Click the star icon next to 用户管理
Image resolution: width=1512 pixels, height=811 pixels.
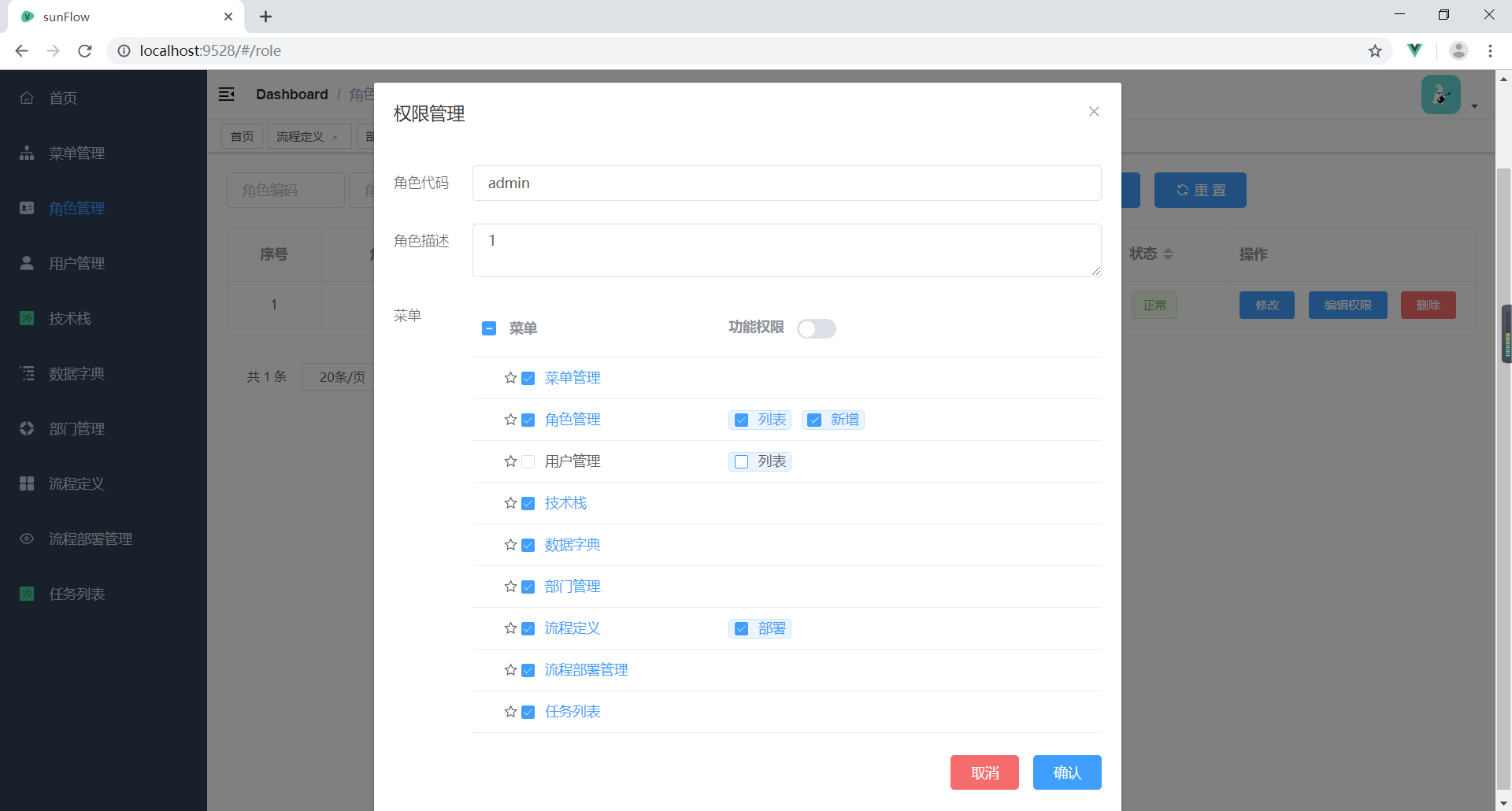(x=510, y=461)
